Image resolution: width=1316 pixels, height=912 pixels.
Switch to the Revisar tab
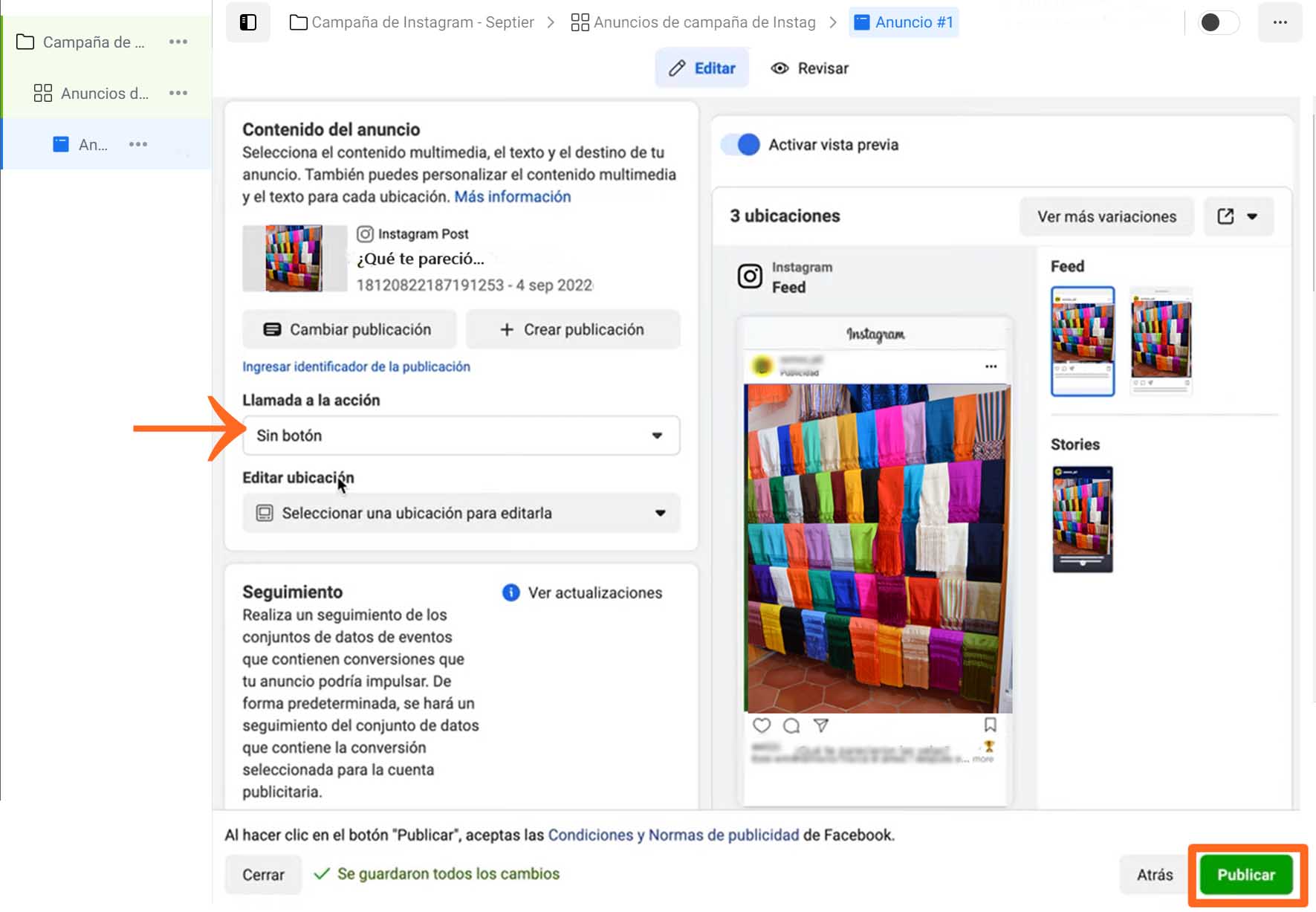809,68
